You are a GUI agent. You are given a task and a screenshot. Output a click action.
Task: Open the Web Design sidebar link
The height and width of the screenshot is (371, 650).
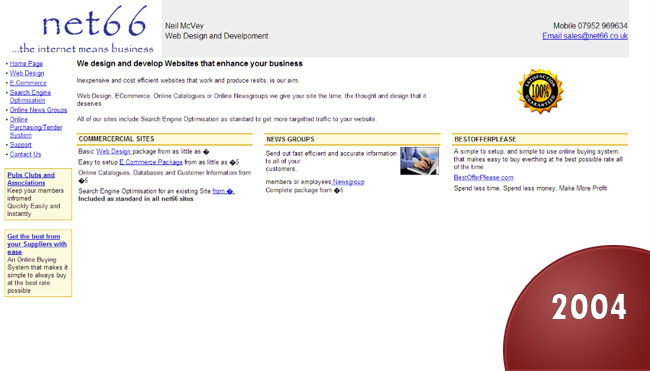[x=27, y=73]
